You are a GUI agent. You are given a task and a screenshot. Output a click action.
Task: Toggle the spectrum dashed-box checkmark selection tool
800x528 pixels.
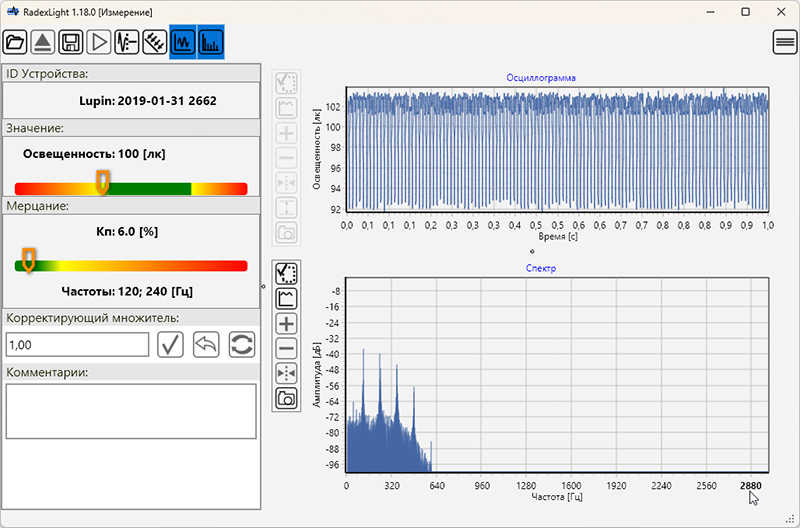click(x=286, y=273)
